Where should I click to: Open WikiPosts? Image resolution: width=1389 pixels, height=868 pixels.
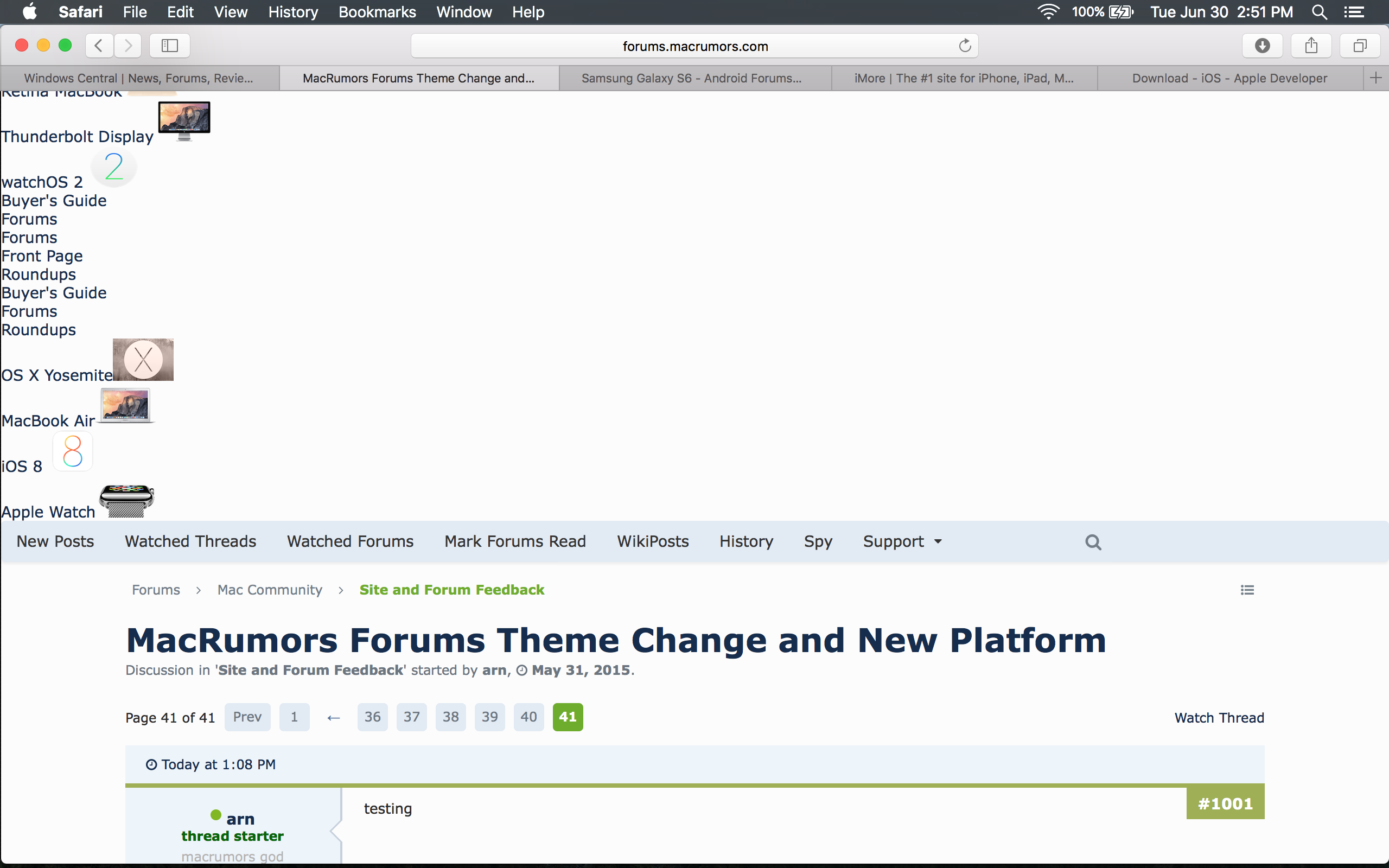(653, 541)
